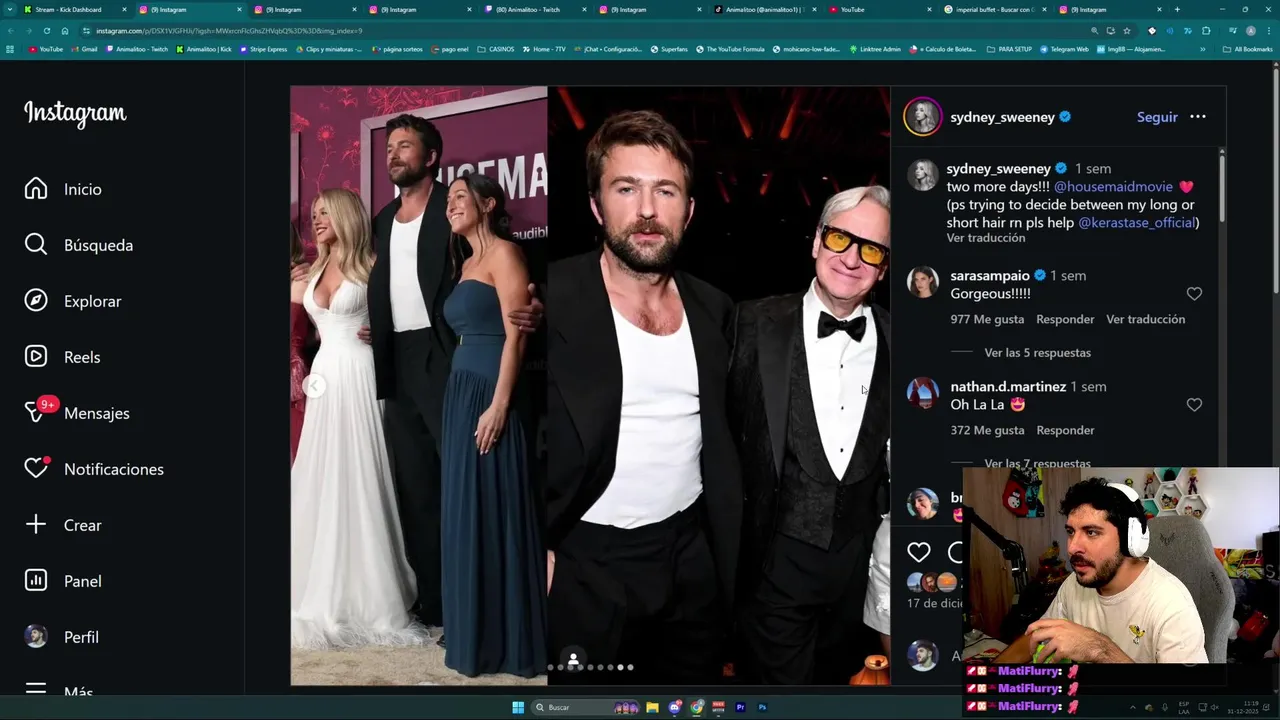Open sarasampaio username link

[x=990, y=276]
